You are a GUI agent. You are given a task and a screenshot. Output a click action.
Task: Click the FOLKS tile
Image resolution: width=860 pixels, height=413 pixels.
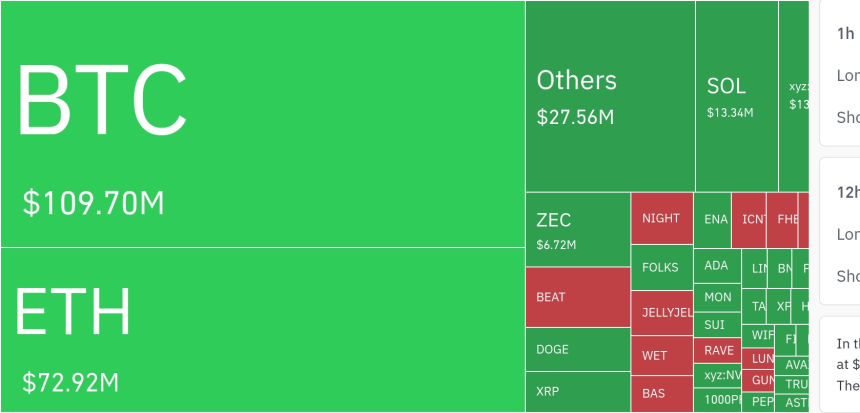coord(661,267)
